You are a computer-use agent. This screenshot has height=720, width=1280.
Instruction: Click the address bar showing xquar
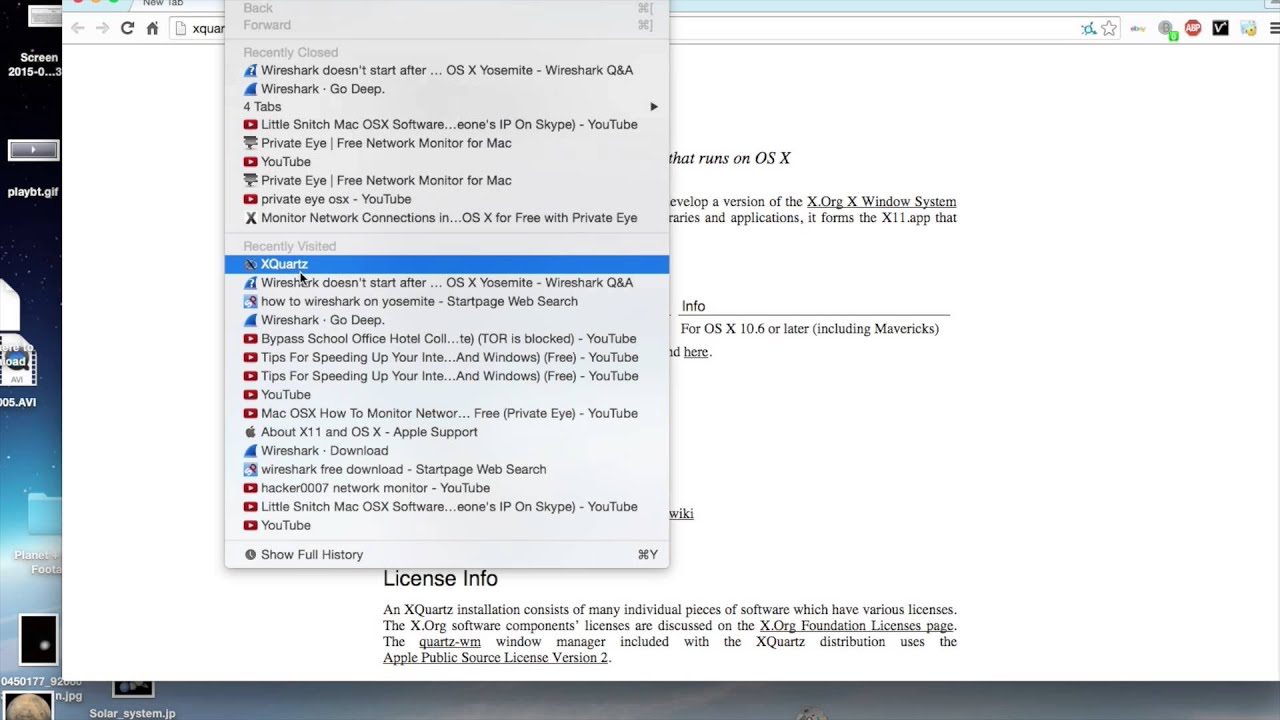coord(206,28)
